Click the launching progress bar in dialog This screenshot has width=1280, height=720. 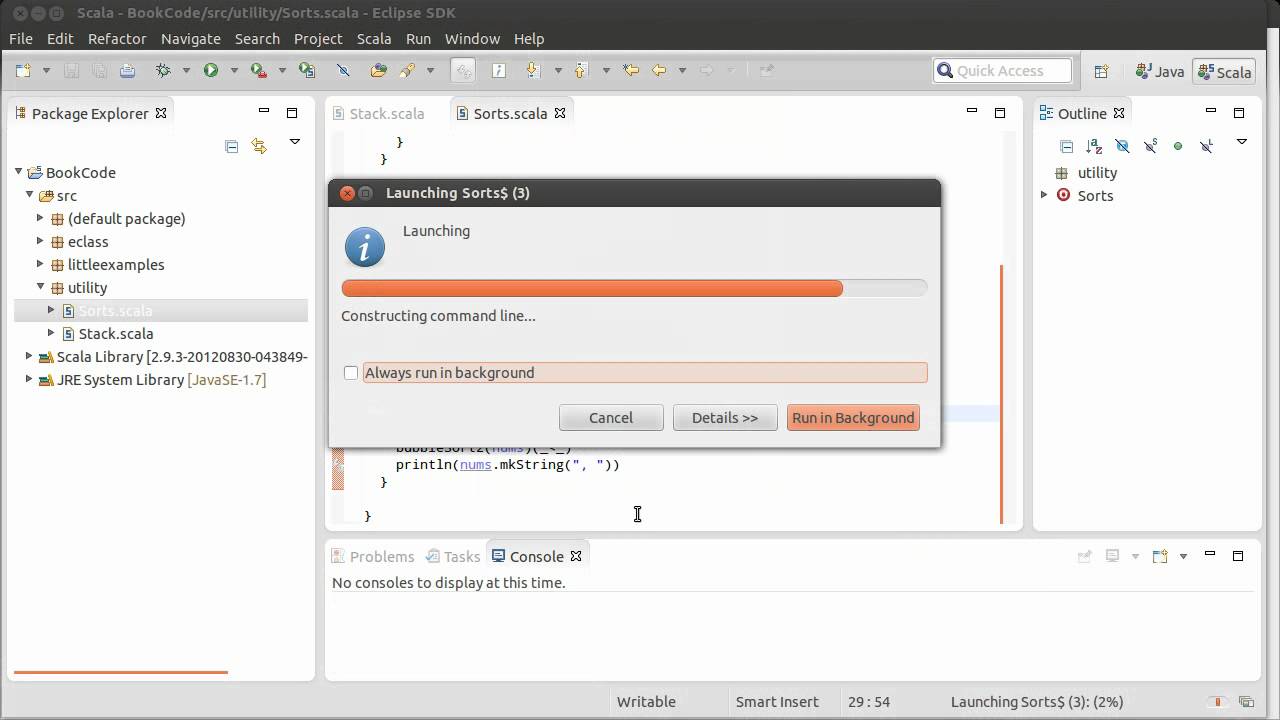pos(634,288)
